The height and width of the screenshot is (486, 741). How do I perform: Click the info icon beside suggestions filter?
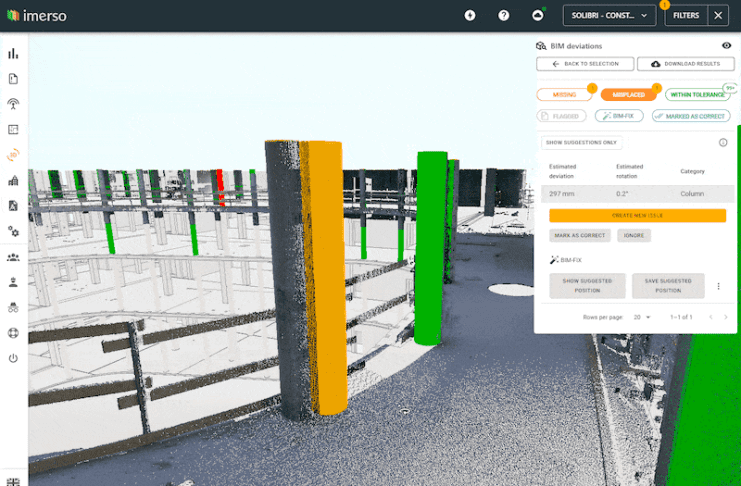coord(722,142)
